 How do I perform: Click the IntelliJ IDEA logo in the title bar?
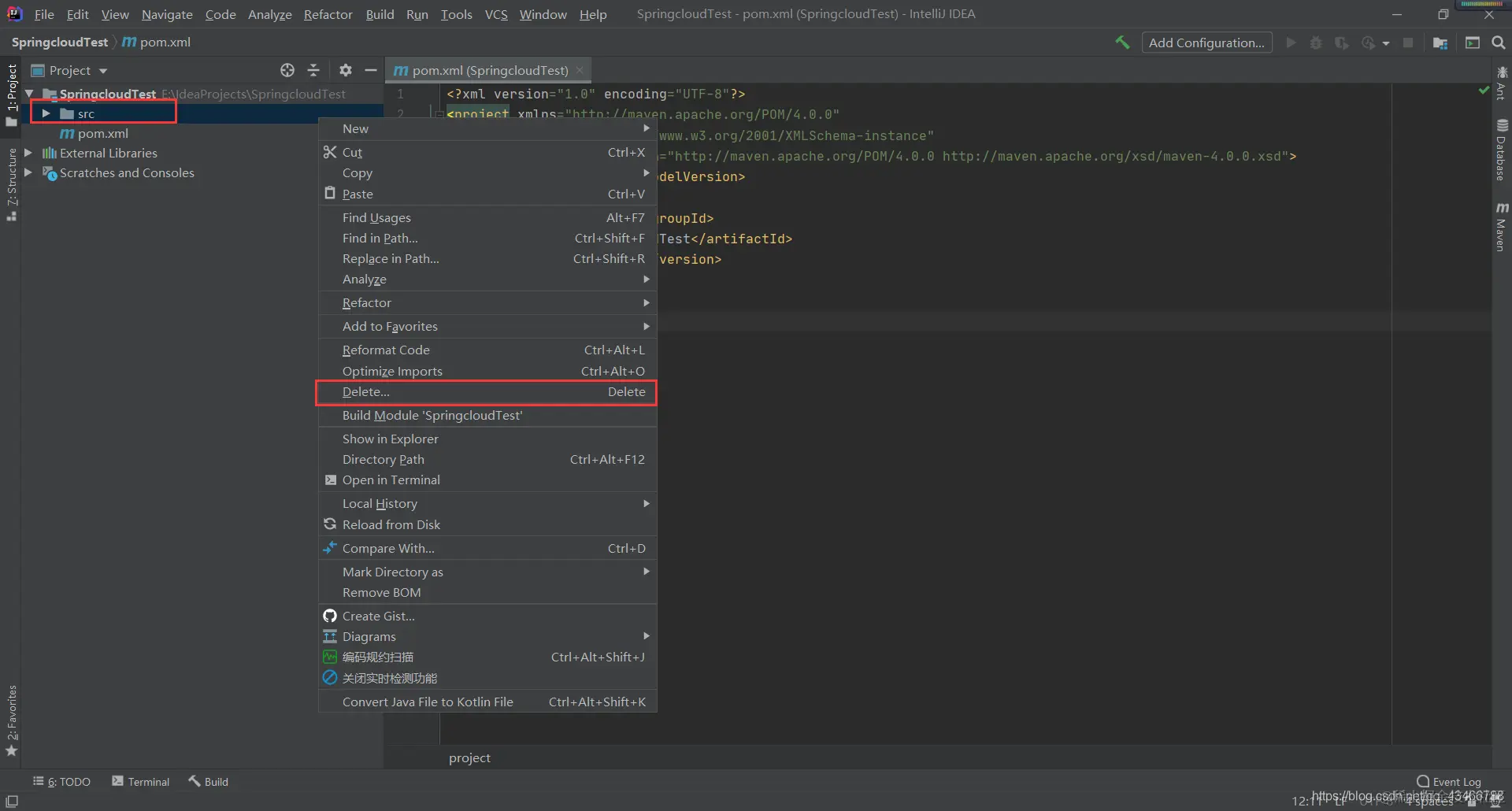point(14,14)
